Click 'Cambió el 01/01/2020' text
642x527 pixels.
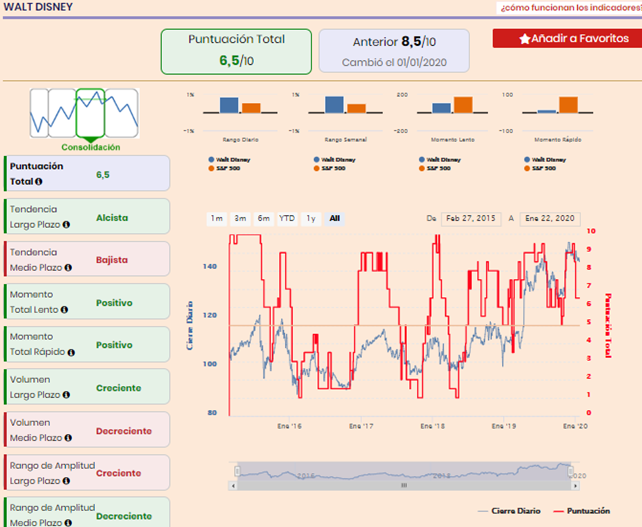pyautogui.click(x=394, y=63)
